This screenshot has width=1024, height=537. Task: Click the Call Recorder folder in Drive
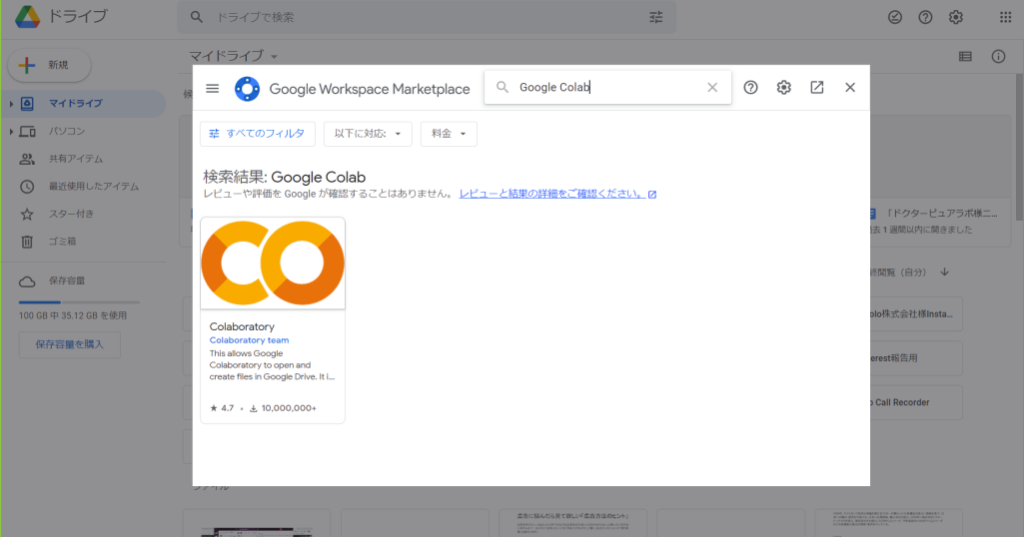pos(916,402)
